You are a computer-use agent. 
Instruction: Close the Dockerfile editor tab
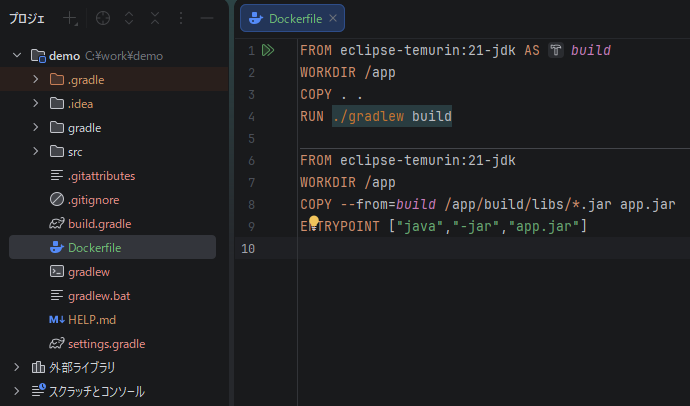pos(333,18)
